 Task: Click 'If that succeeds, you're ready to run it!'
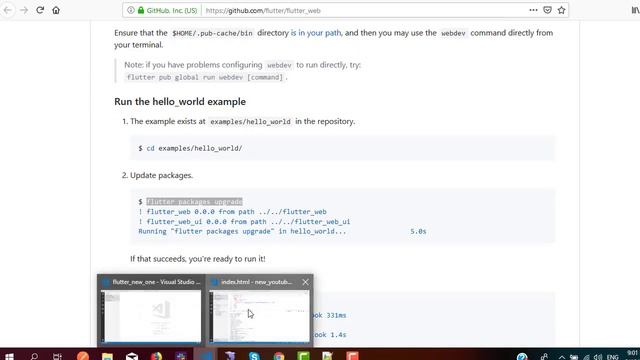pos(198,259)
